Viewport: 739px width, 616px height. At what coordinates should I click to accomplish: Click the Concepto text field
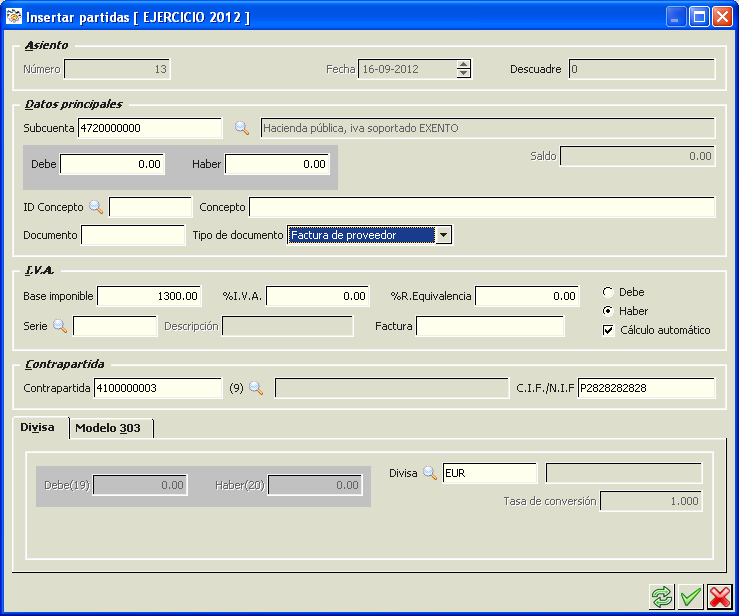pyautogui.click(x=482, y=207)
